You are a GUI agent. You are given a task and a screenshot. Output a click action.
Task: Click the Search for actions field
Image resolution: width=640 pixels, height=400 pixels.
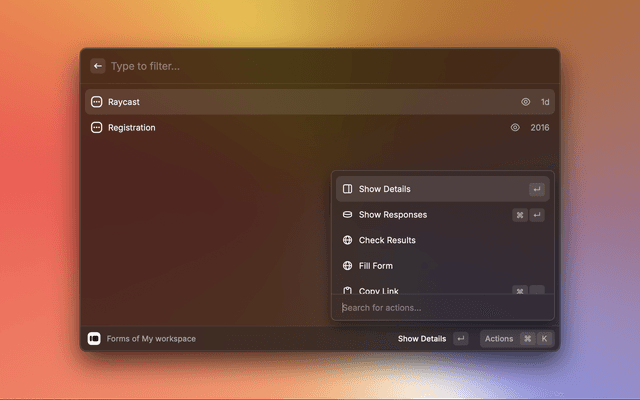440,307
